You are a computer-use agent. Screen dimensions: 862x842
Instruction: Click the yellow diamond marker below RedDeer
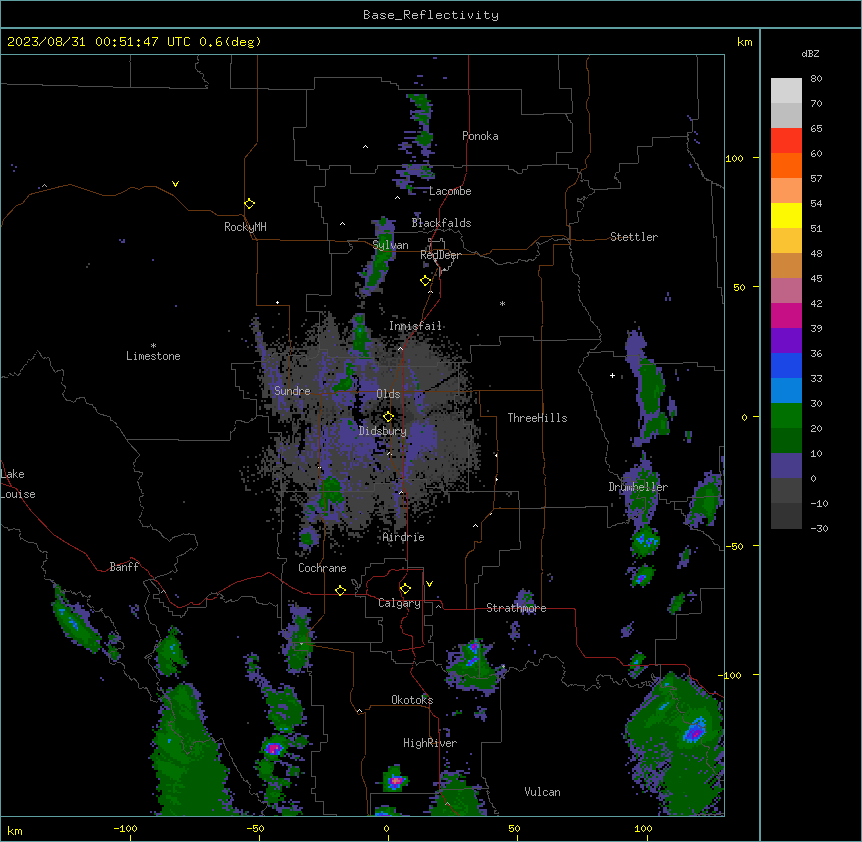point(426,281)
